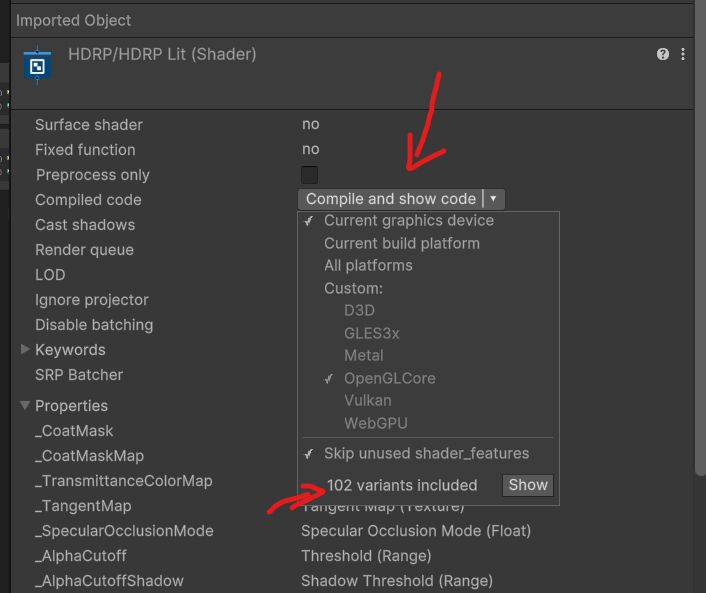Expand the Keywords foldout triangle
This screenshot has height=593, width=706.
point(25,349)
